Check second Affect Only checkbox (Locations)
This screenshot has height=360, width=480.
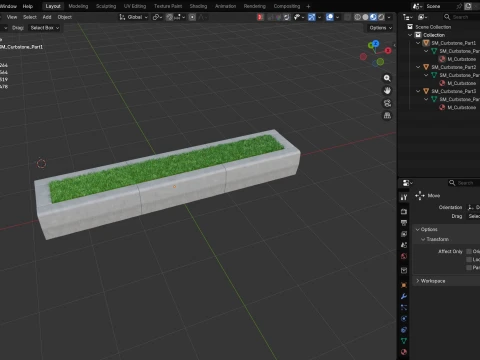[469, 259]
